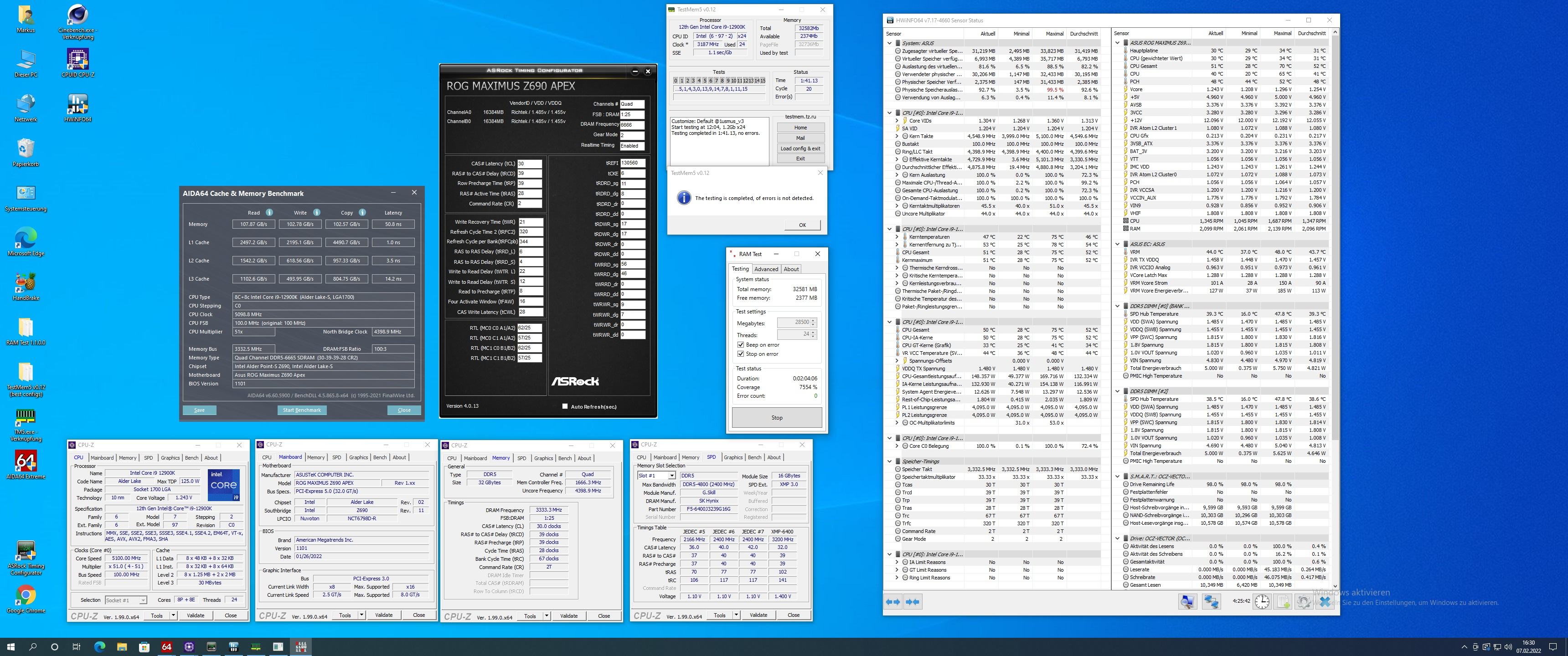The height and width of the screenshot is (656, 1568).
Task: Open the About tab in RAM Test
Action: (791, 269)
